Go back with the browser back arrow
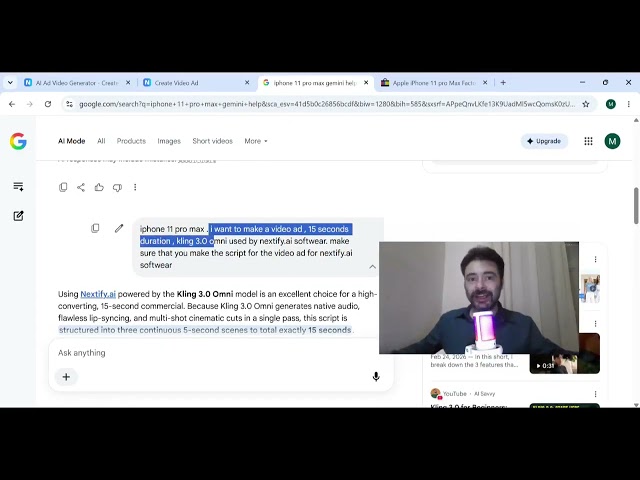 pyautogui.click(x=12, y=104)
